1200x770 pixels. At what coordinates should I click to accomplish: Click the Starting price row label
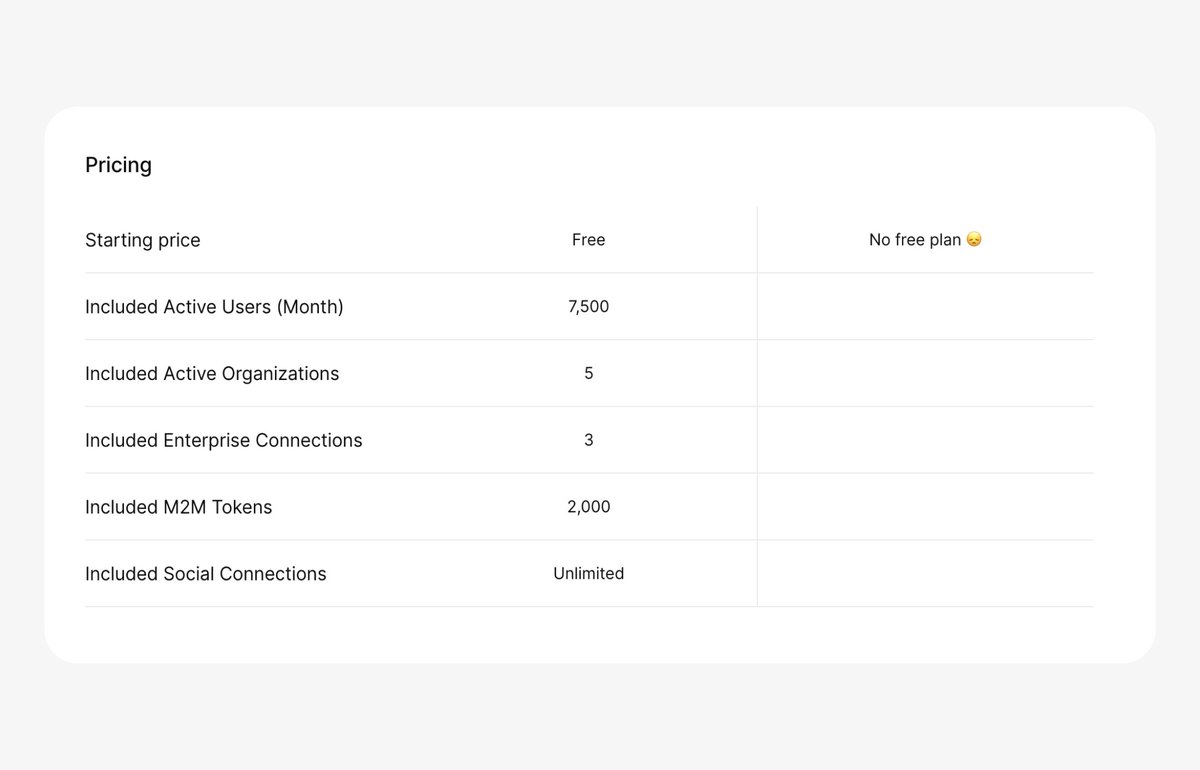pyautogui.click(x=143, y=240)
